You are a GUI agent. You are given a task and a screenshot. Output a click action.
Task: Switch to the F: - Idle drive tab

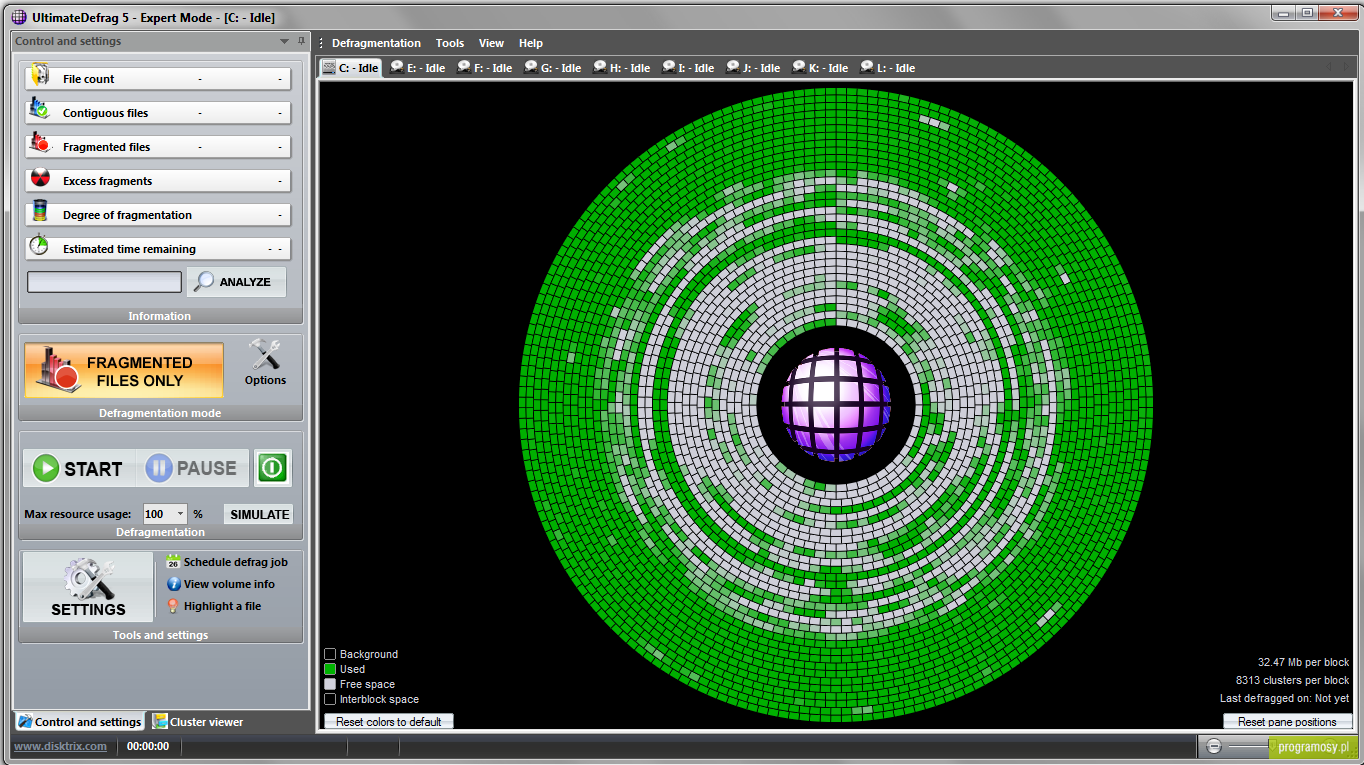click(x=485, y=68)
